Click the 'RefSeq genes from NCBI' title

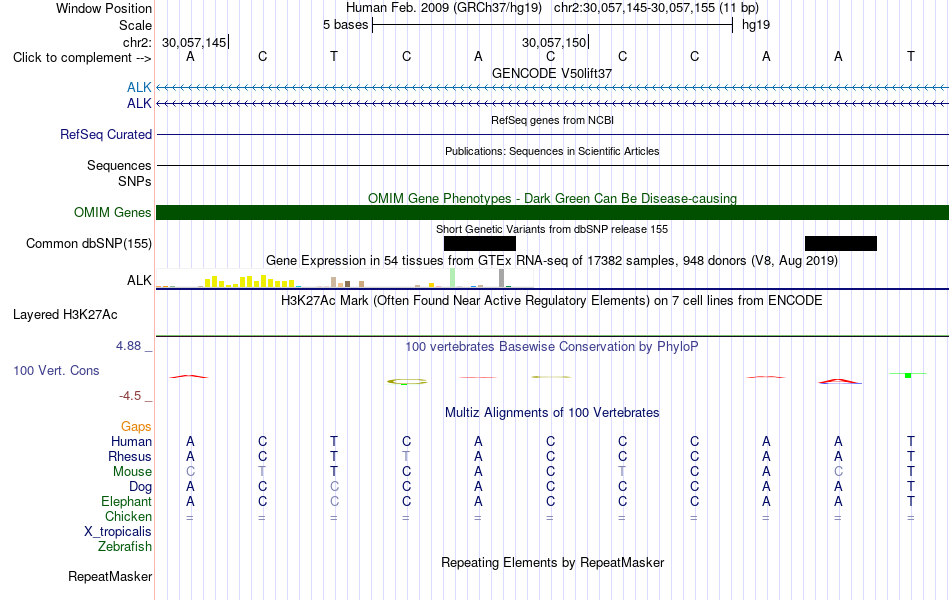click(x=553, y=120)
